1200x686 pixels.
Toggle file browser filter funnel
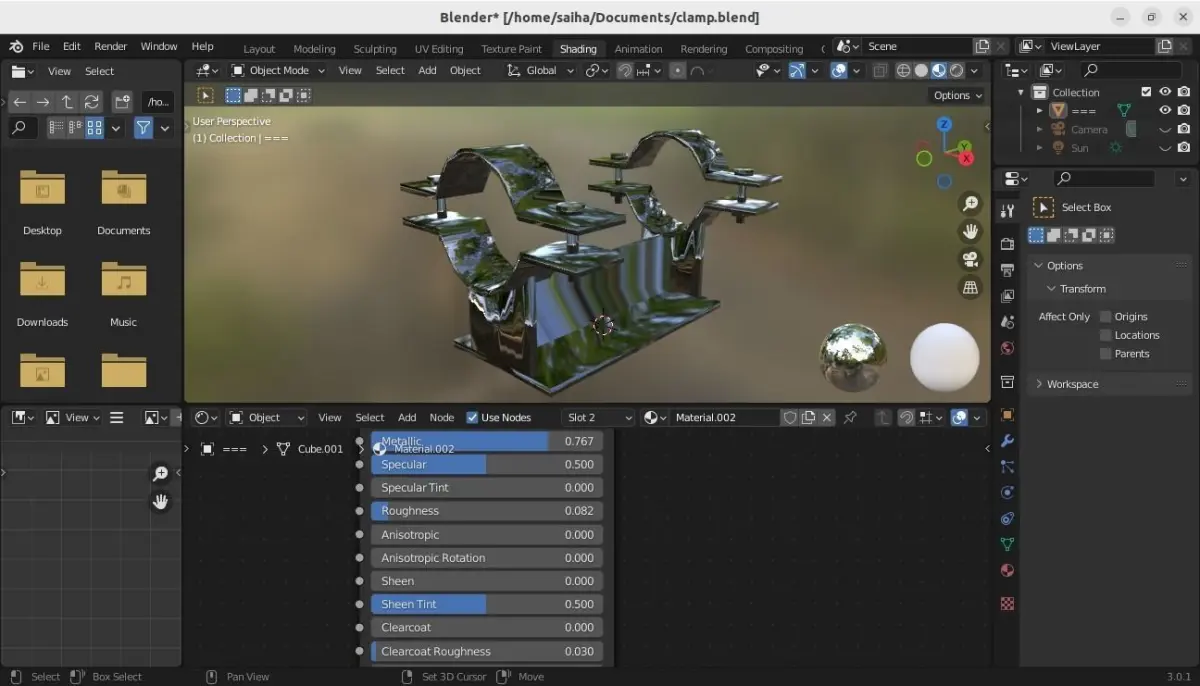[x=143, y=128]
